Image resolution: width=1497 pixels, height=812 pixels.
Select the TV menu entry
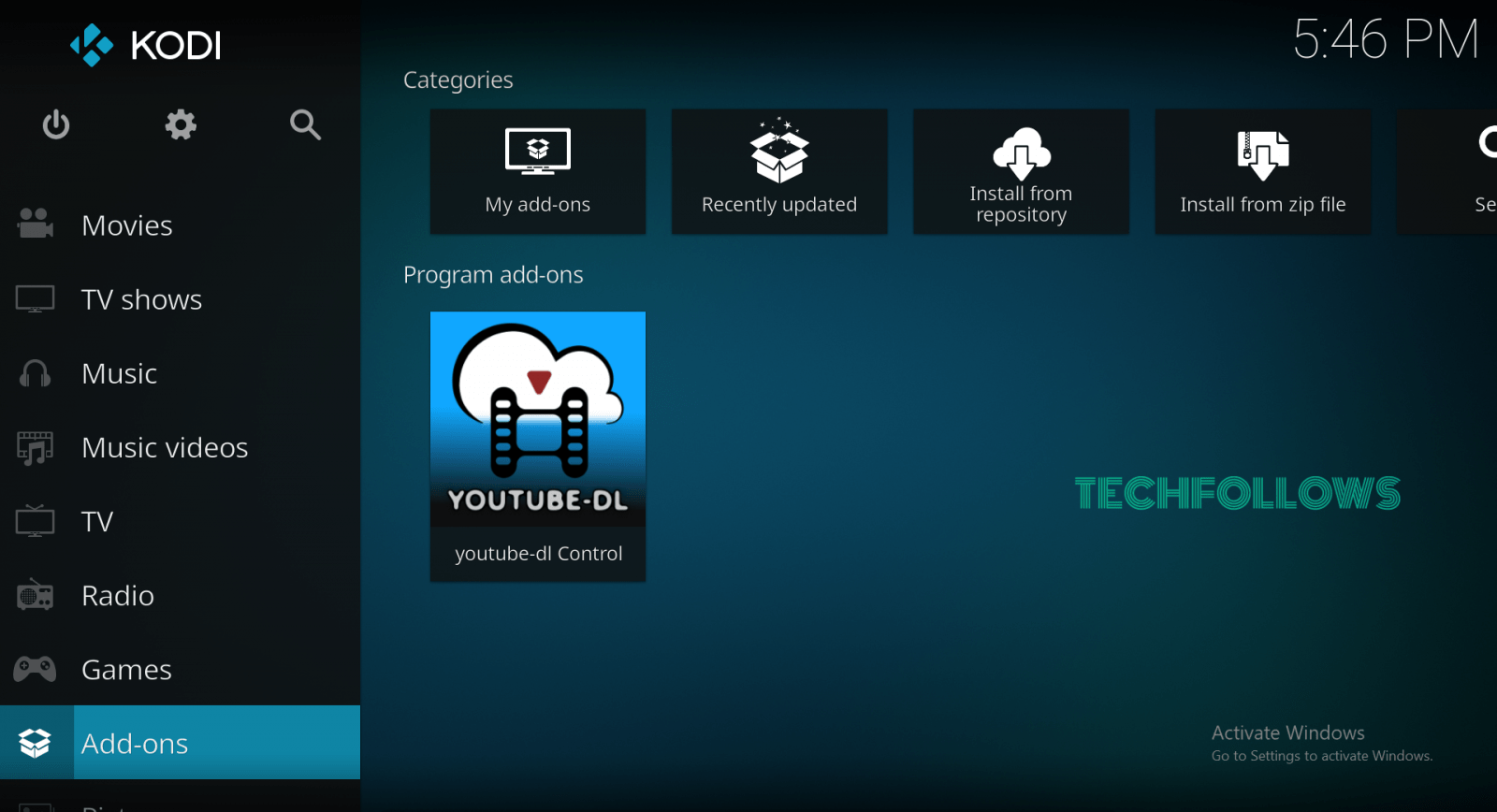[180, 521]
